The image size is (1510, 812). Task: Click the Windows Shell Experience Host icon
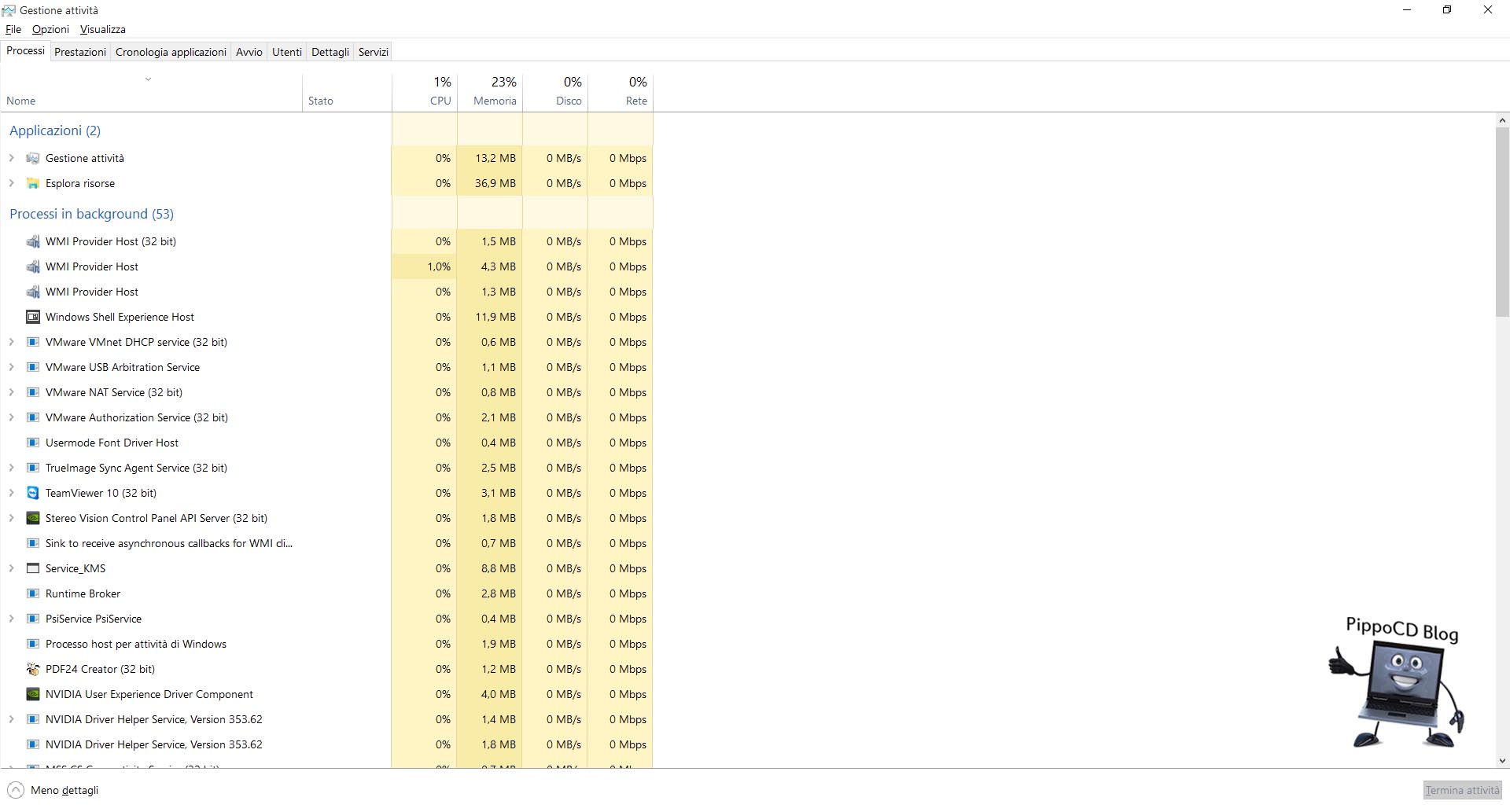coord(33,317)
